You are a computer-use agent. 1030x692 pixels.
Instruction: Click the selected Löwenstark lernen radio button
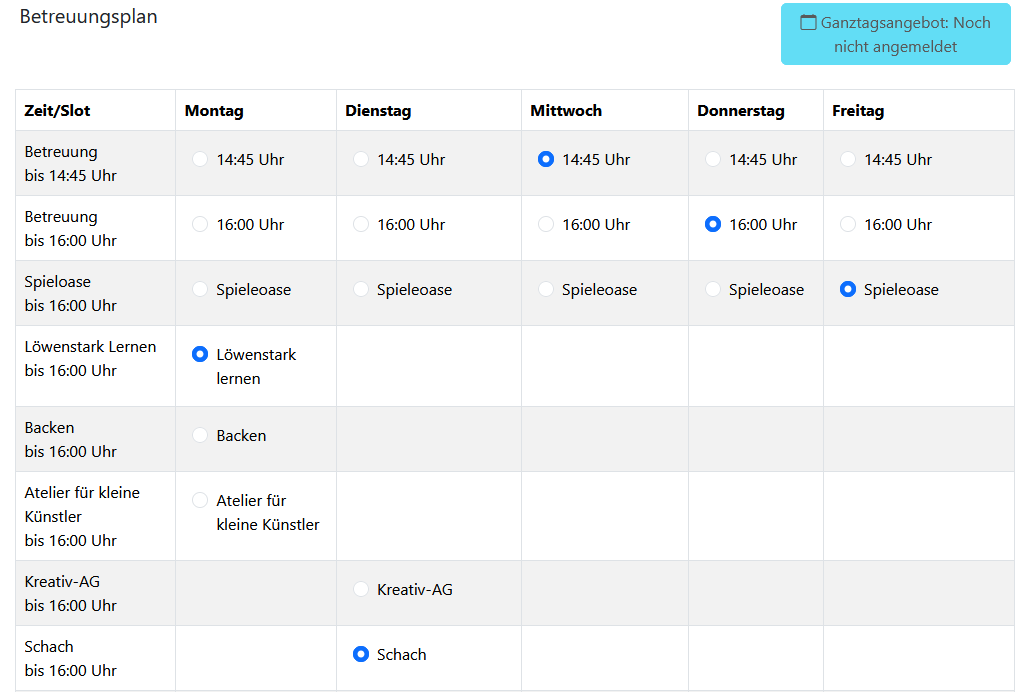200,354
